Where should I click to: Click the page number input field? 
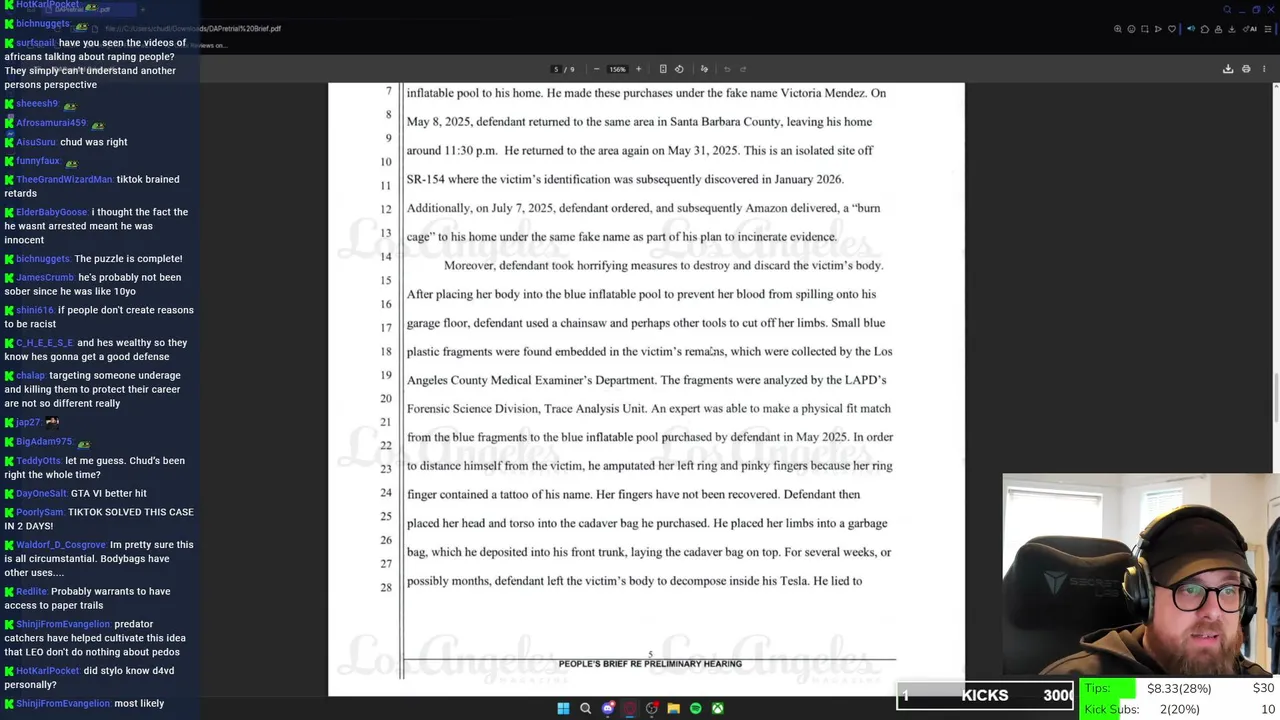coord(556,69)
